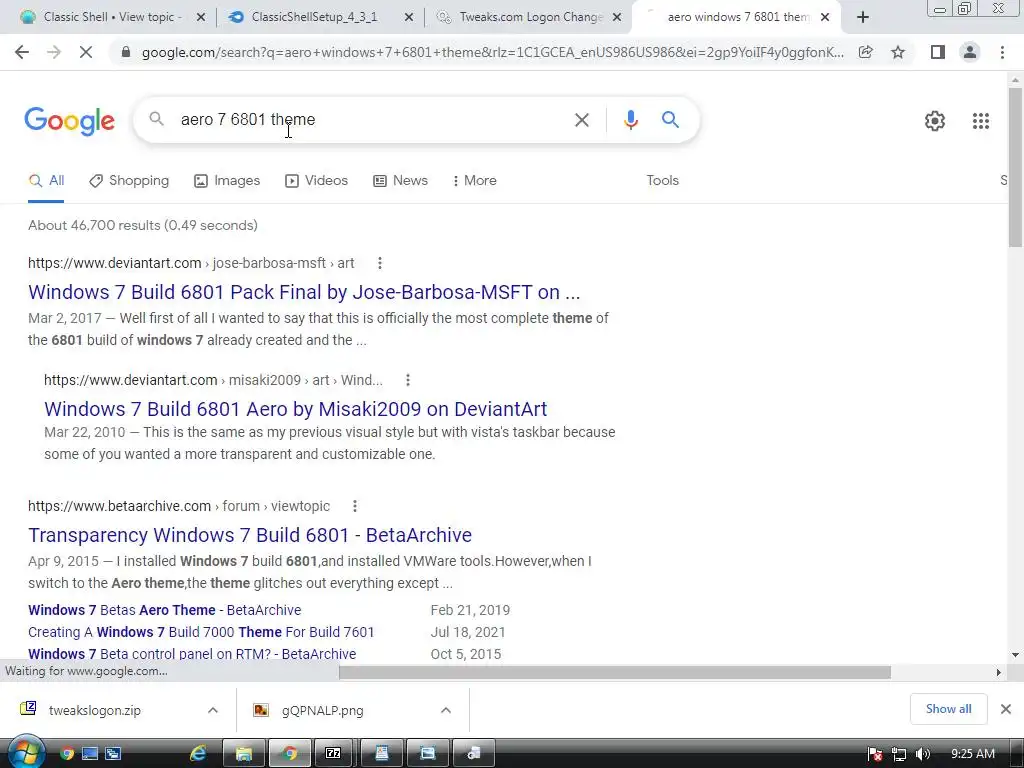Open a new browser tab
Viewport: 1024px width, 768px height.
[x=863, y=17]
